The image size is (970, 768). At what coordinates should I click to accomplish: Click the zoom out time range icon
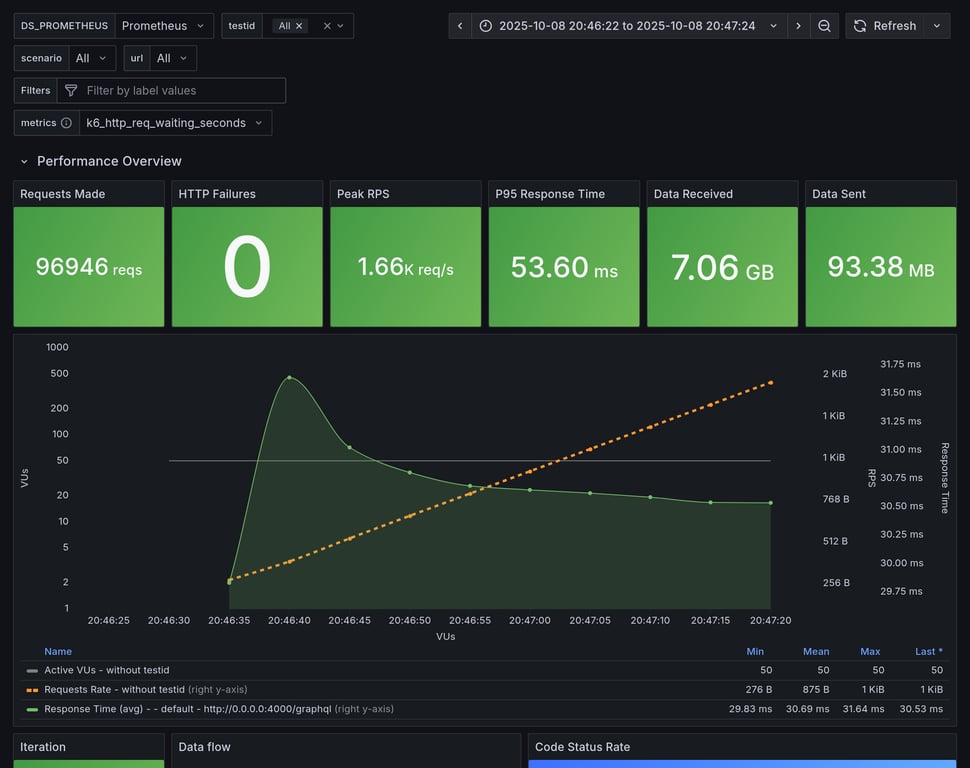(824, 26)
